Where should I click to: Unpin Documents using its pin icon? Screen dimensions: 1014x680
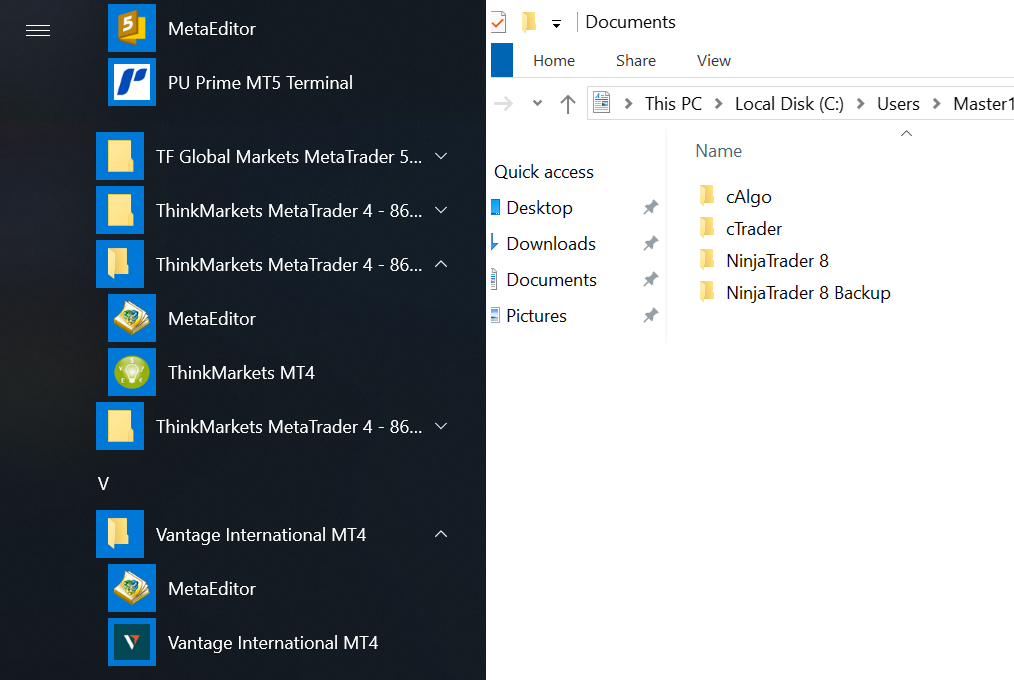coord(651,280)
